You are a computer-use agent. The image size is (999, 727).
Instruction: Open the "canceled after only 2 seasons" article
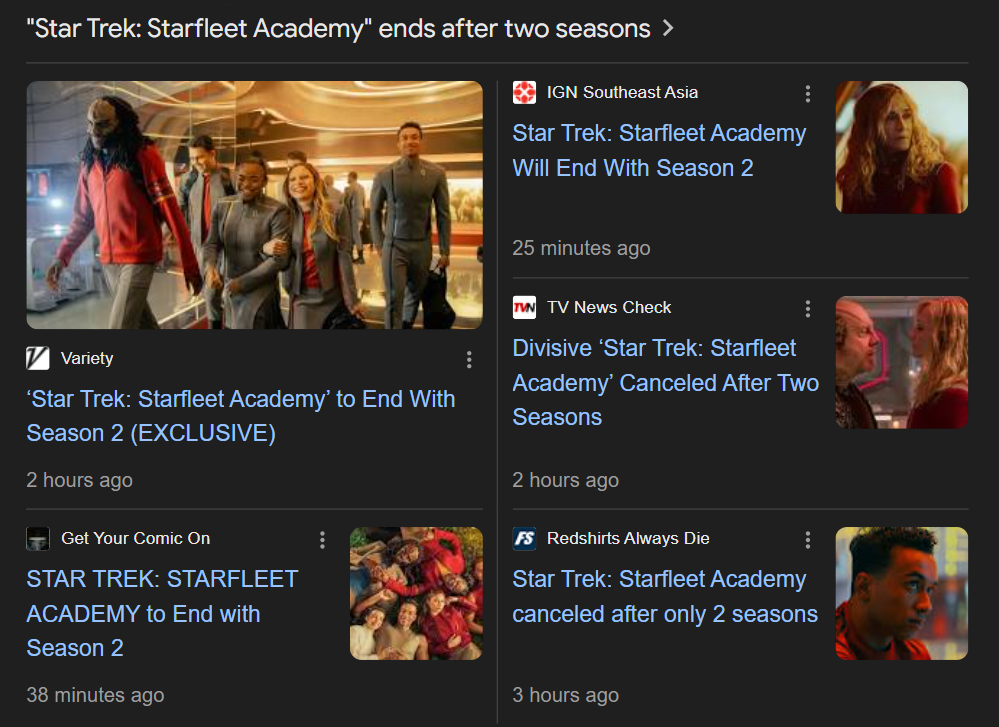[665, 596]
